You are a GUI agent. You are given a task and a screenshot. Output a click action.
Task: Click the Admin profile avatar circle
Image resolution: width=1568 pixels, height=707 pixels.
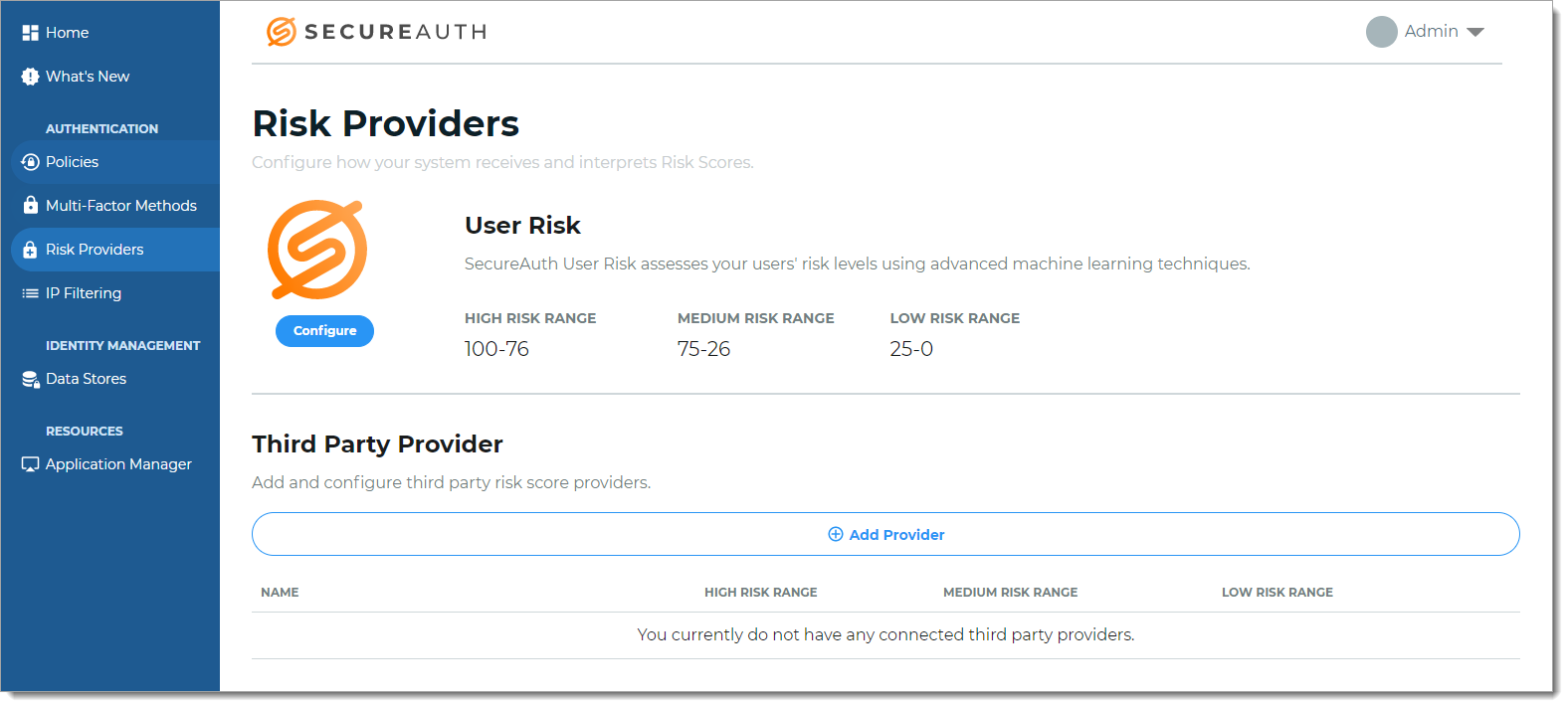[1382, 31]
